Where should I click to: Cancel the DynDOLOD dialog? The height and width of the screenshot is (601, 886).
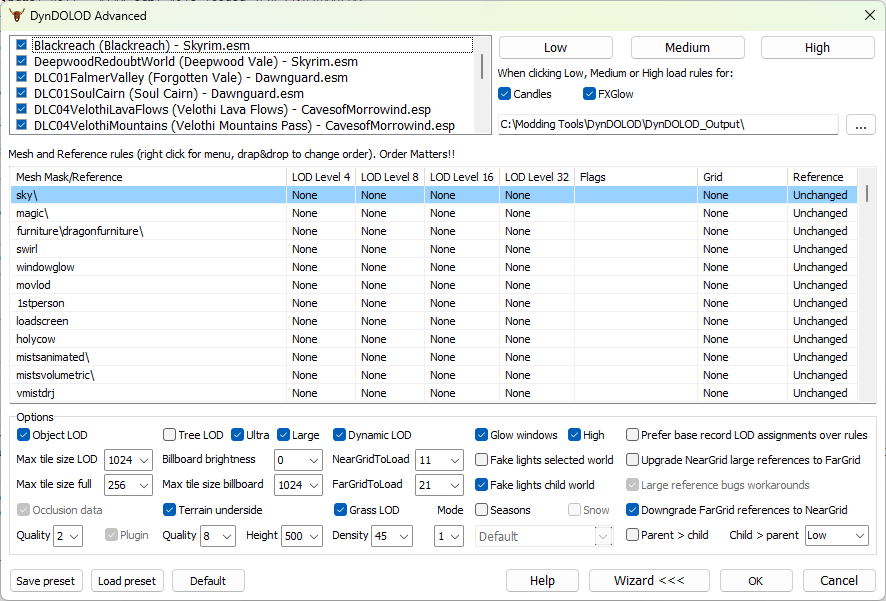click(839, 581)
